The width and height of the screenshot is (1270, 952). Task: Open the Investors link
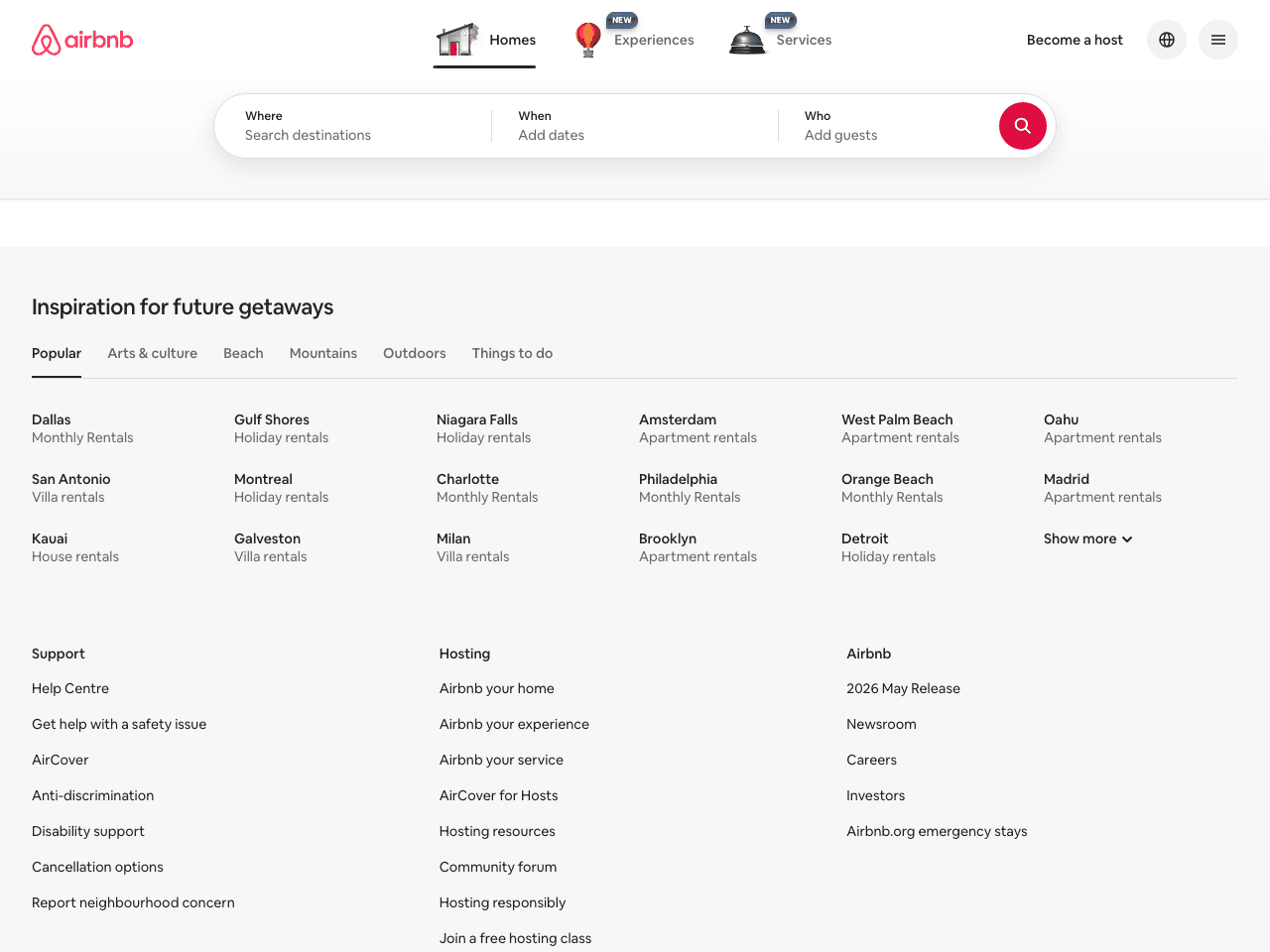pos(875,795)
